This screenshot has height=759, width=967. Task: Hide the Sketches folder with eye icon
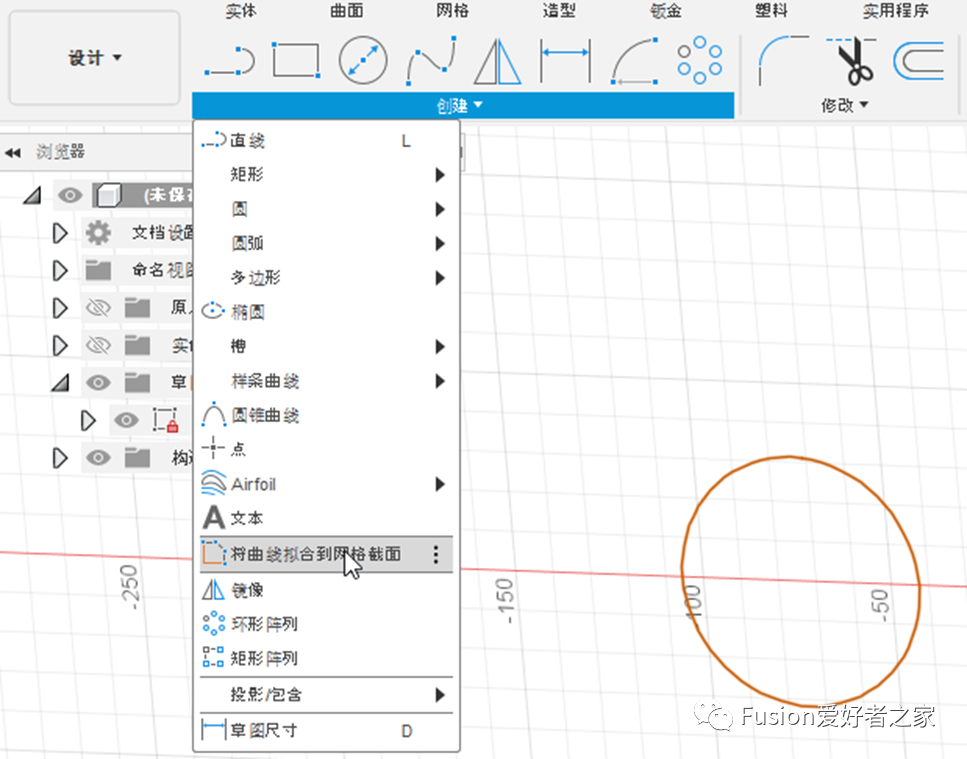(97, 382)
